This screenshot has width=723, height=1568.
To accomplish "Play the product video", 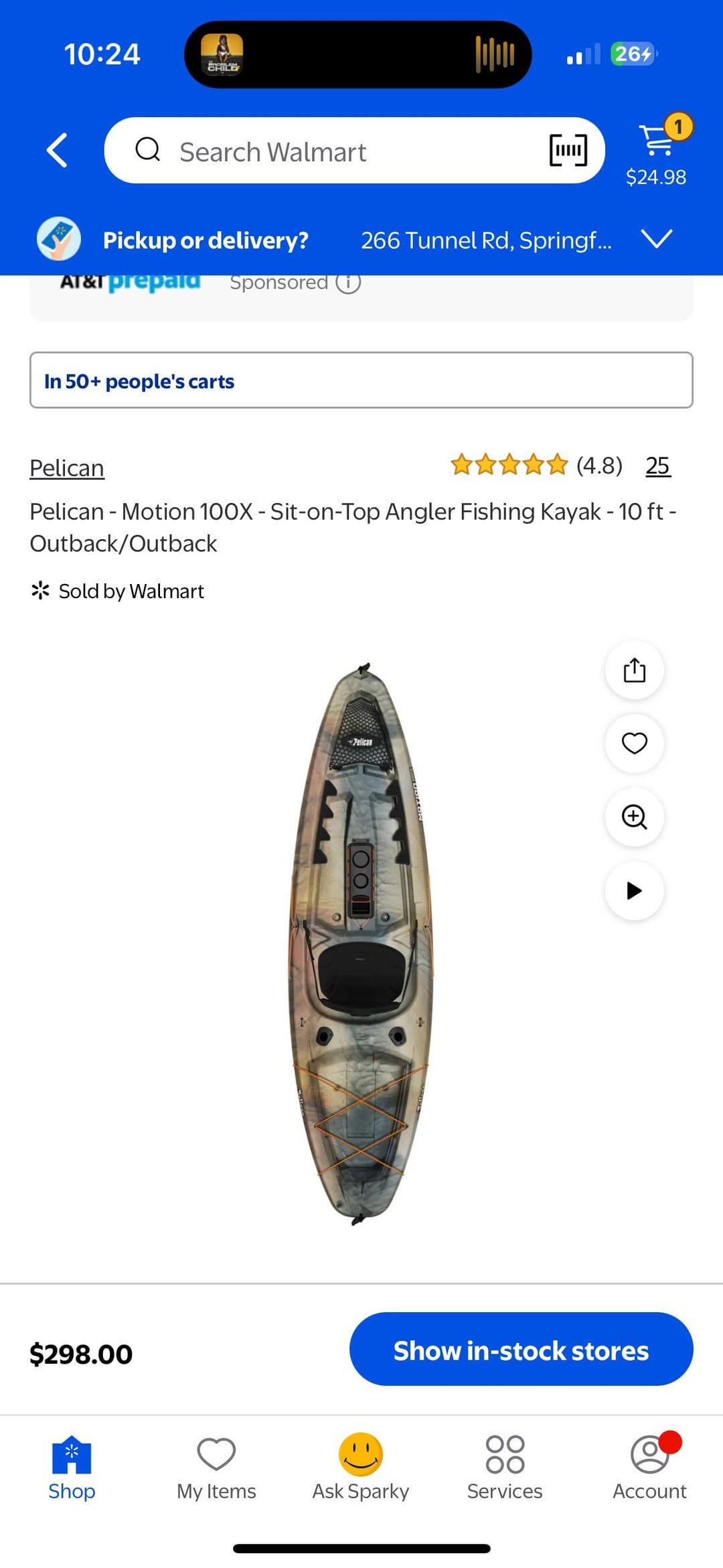I will click(634, 890).
